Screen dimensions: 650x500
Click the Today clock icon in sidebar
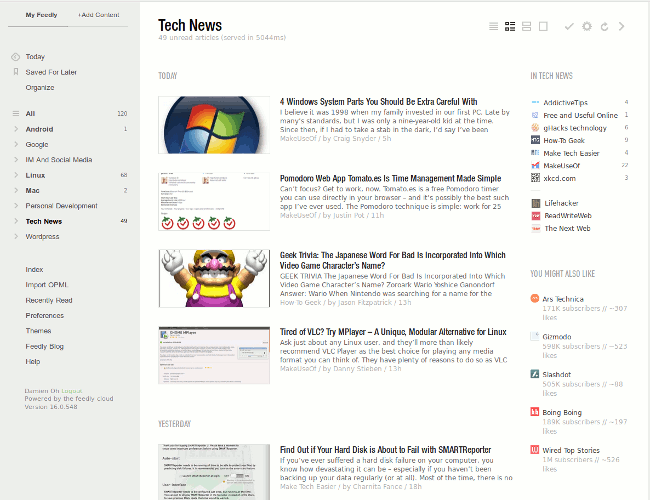coord(15,57)
